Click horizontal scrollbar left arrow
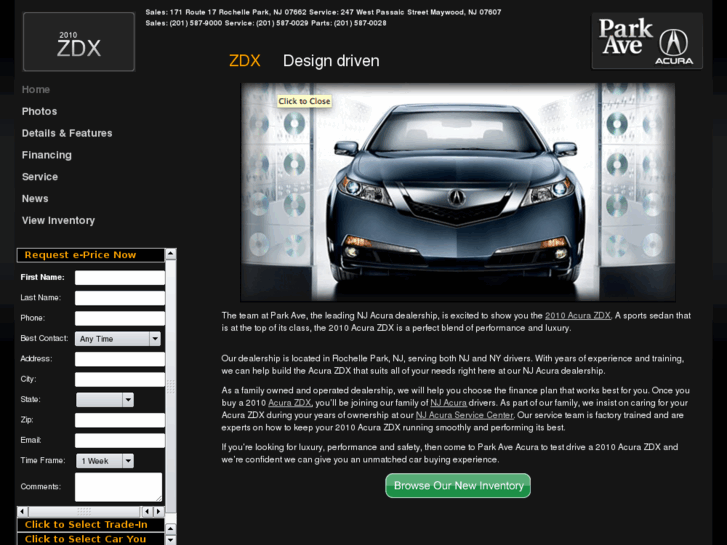Image resolution: width=727 pixels, height=545 pixels. 22,512
